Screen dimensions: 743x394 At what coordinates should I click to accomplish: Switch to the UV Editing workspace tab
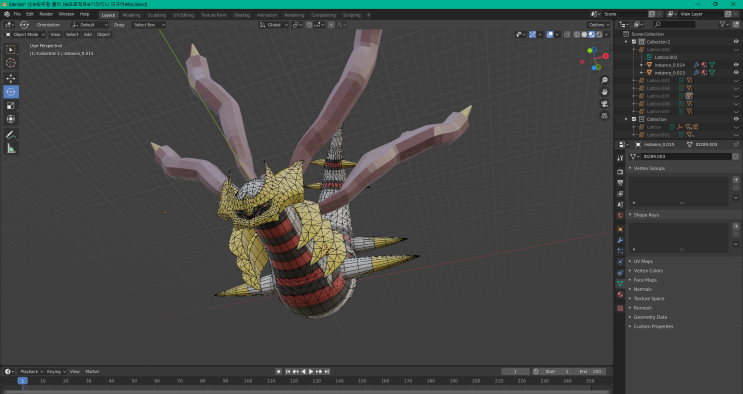(x=183, y=15)
